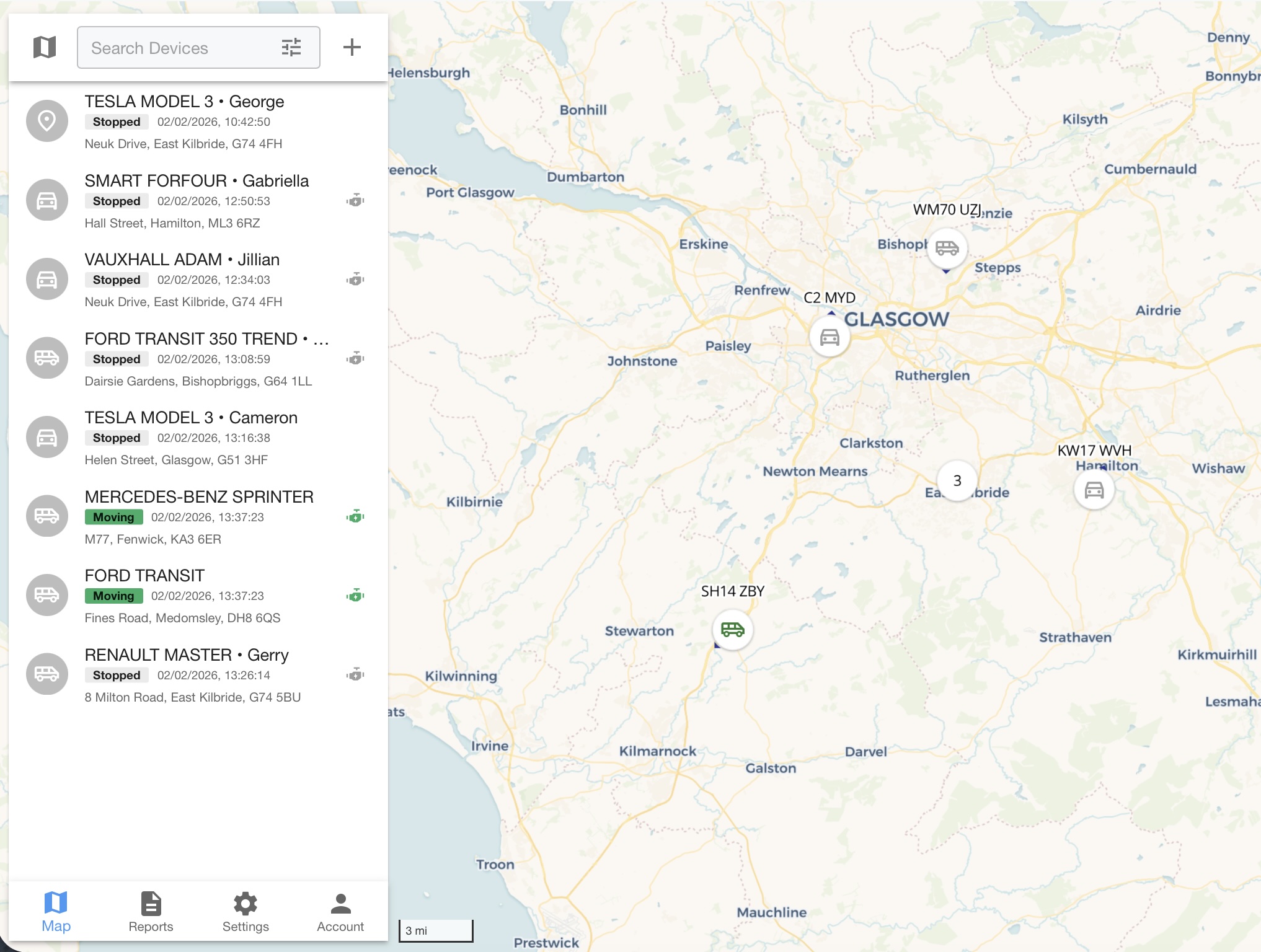
Task: Click the Moving status badge on FORD TRANSIT
Action: pyautogui.click(x=113, y=596)
